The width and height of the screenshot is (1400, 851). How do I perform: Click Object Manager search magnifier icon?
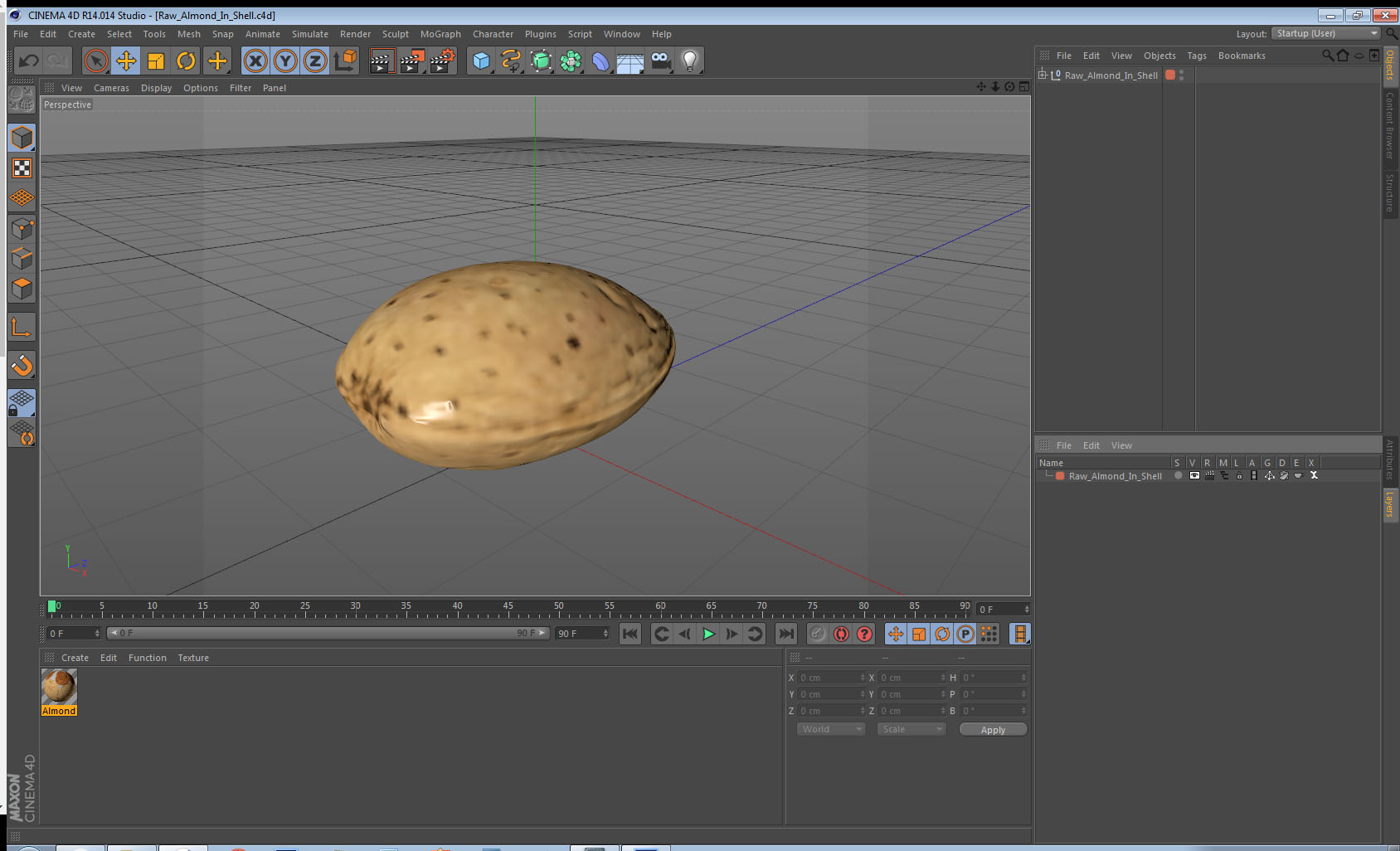click(x=1328, y=56)
